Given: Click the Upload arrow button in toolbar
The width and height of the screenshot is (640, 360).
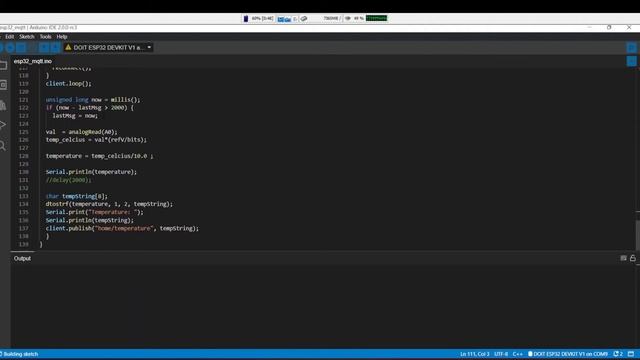Looking at the screenshot, I should click(x=10, y=47).
